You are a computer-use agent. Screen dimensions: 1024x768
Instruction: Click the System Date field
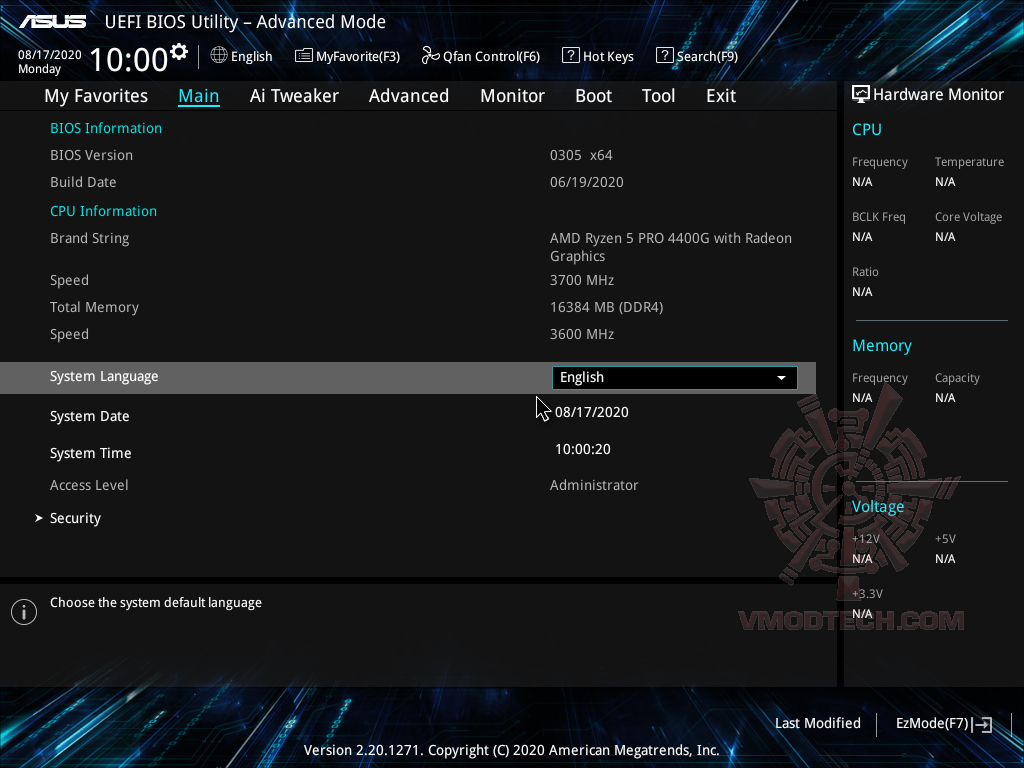[x=591, y=412]
